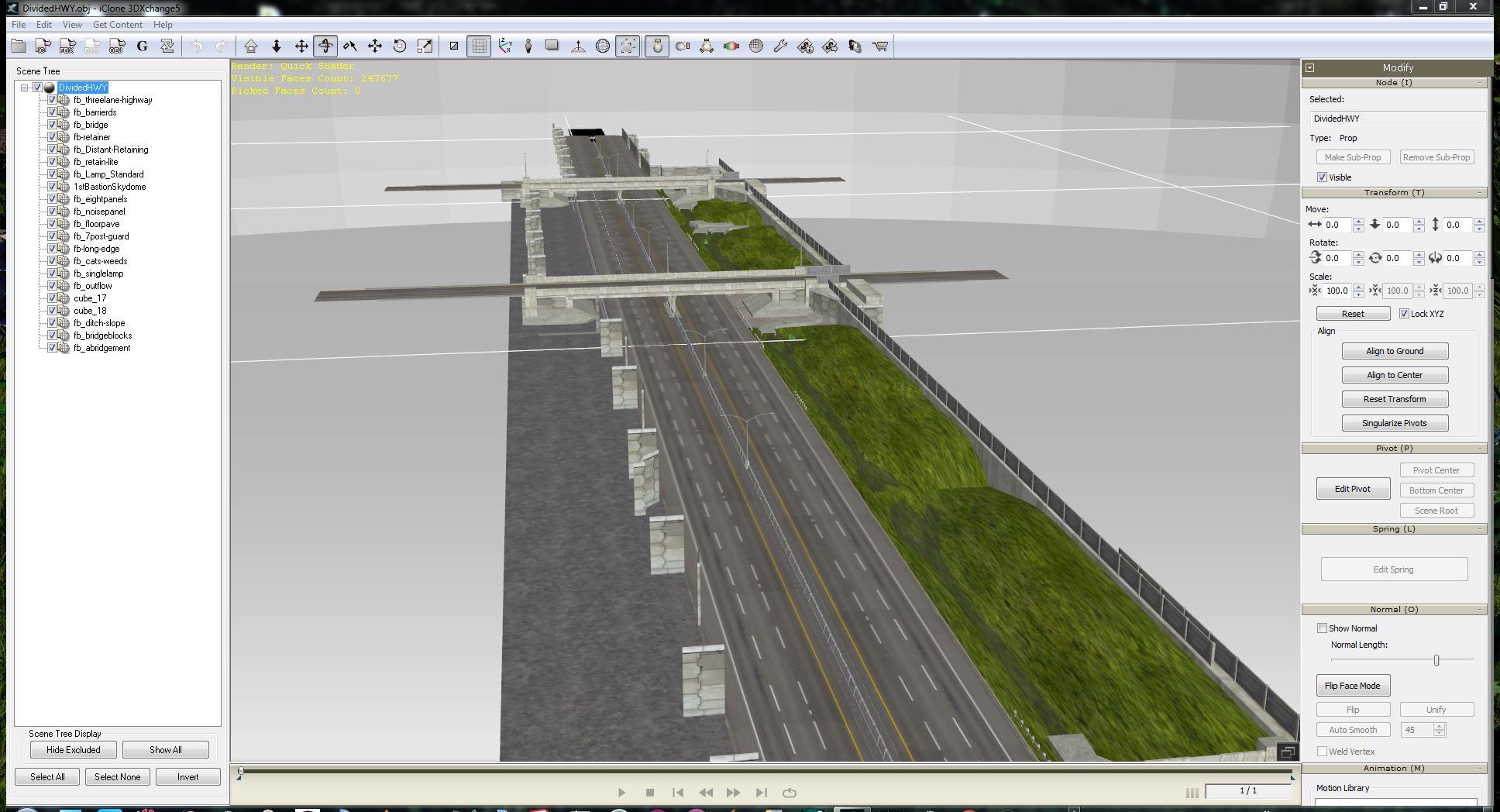Click the wrench preferences icon
This screenshot has height=812, width=1500.
(780, 46)
